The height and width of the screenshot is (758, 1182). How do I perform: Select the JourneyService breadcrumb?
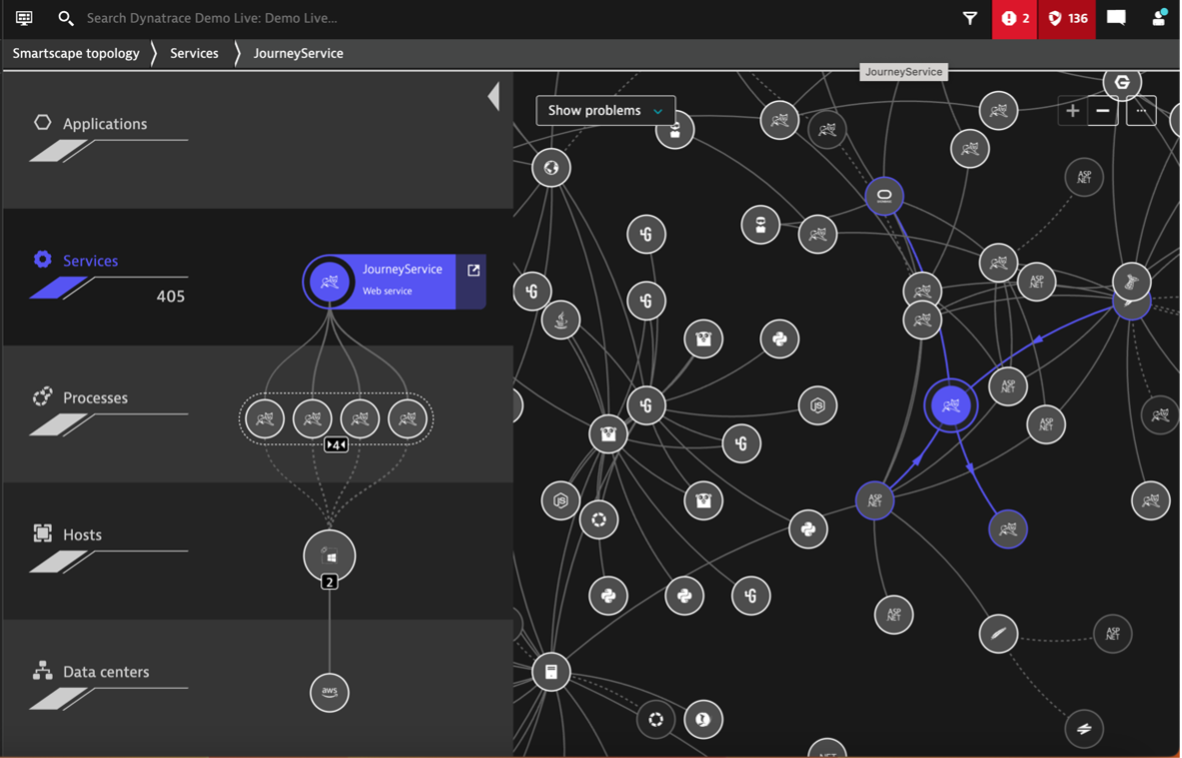click(x=298, y=53)
